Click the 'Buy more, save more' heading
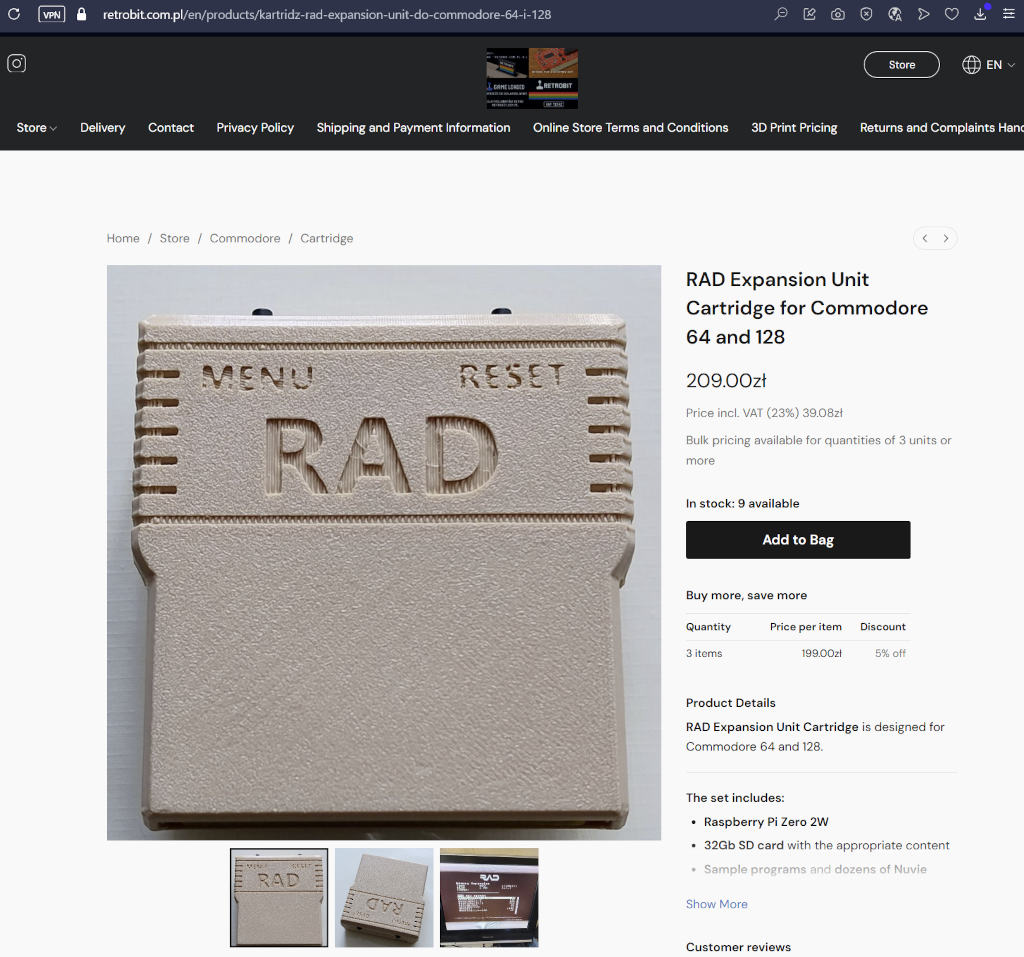Image resolution: width=1024 pixels, height=957 pixels. [x=746, y=595]
